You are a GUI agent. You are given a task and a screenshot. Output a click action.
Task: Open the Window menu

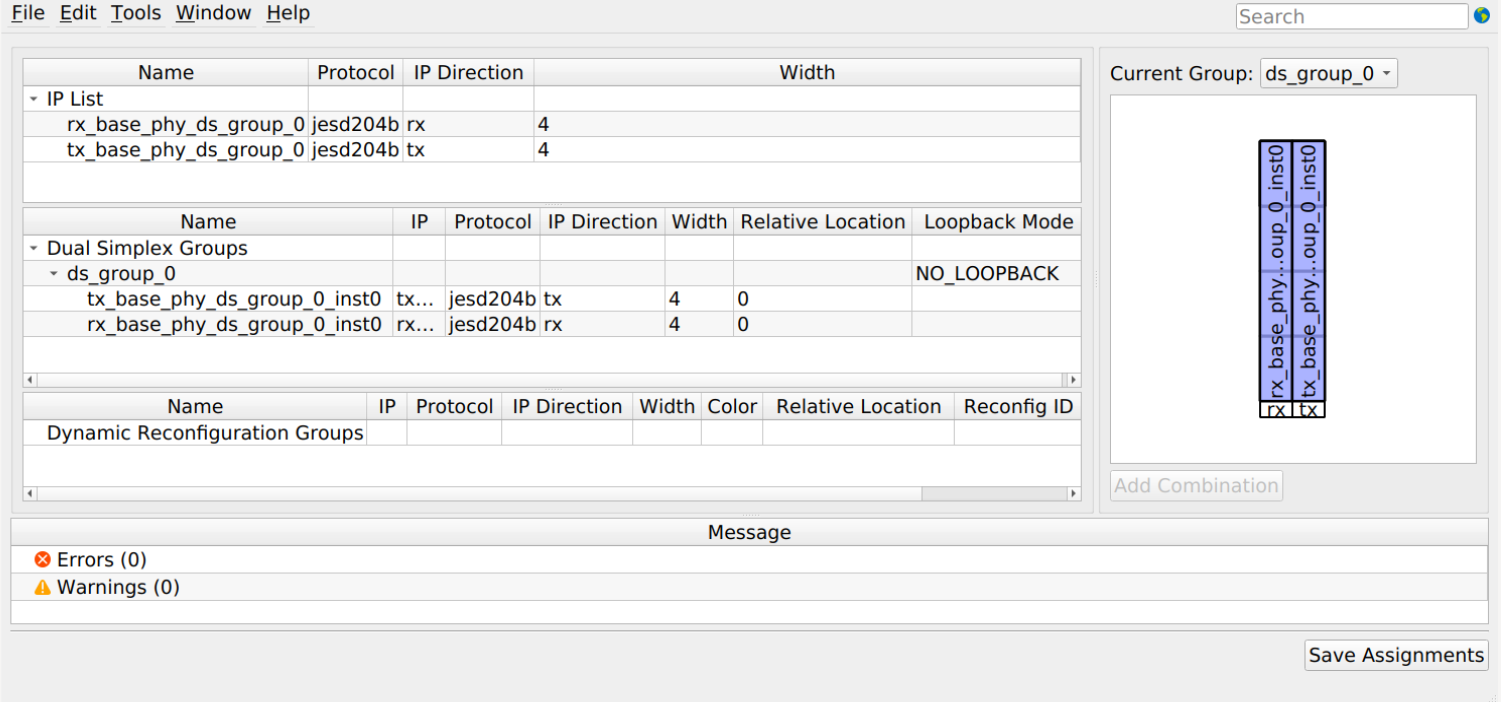tap(213, 14)
